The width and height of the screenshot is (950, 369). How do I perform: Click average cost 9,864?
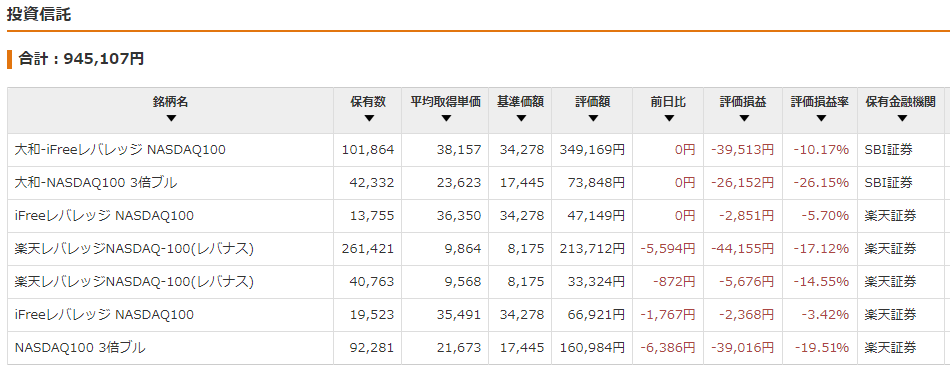pos(462,248)
